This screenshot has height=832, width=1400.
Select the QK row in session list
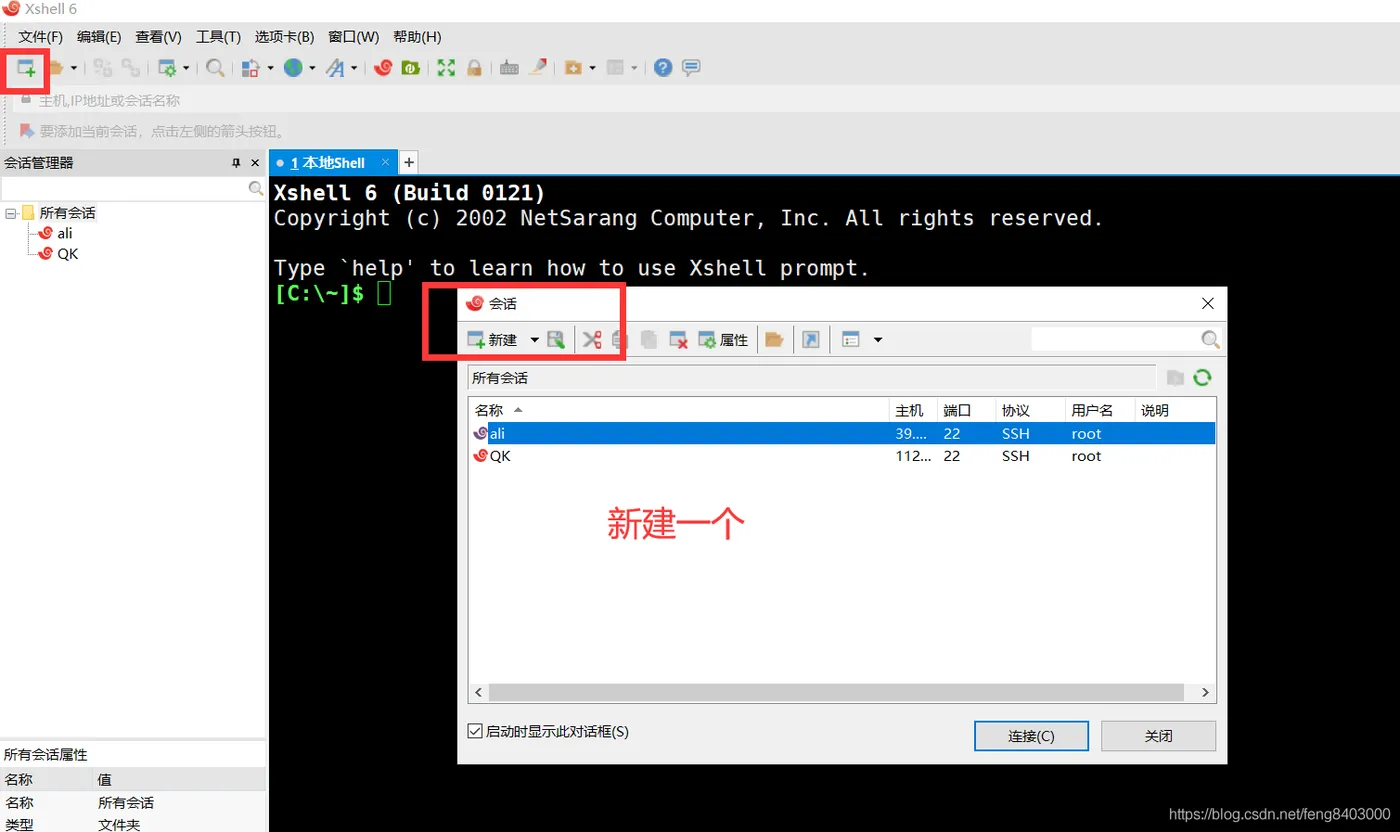click(x=842, y=455)
